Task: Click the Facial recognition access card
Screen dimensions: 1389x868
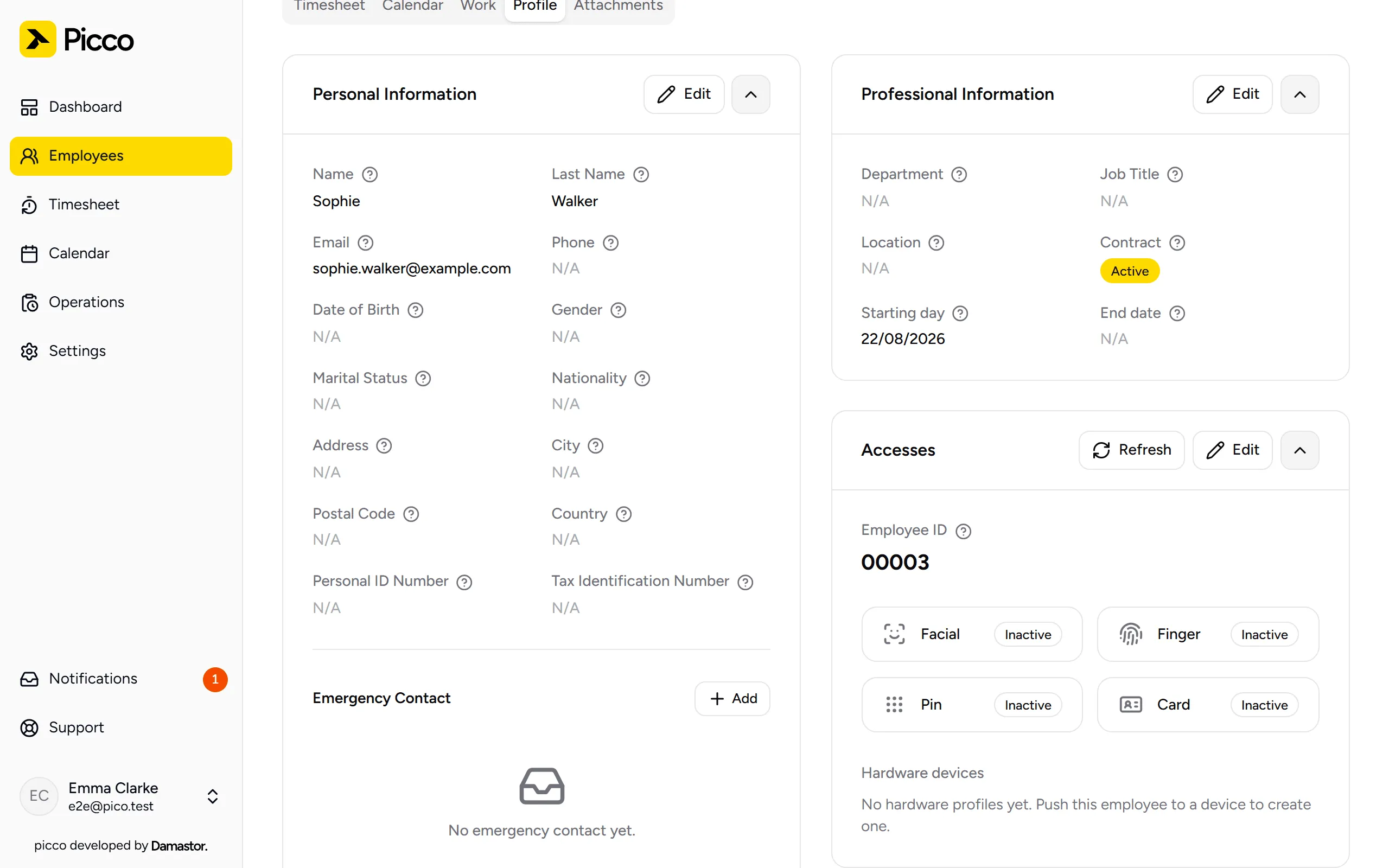Action: tap(972, 634)
